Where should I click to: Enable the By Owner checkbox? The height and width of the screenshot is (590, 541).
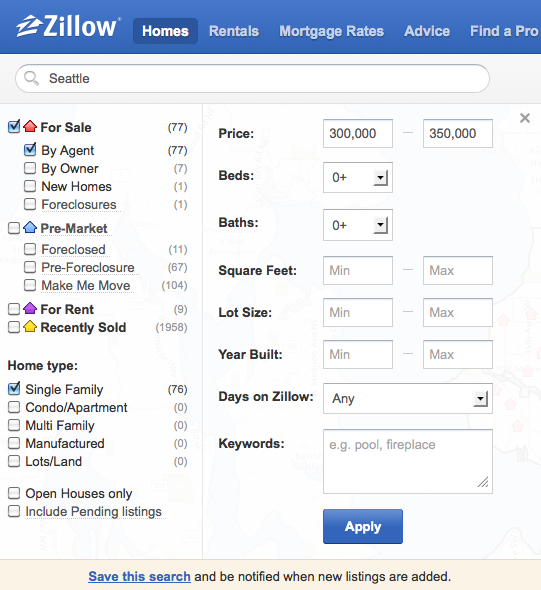[x=30, y=168]
